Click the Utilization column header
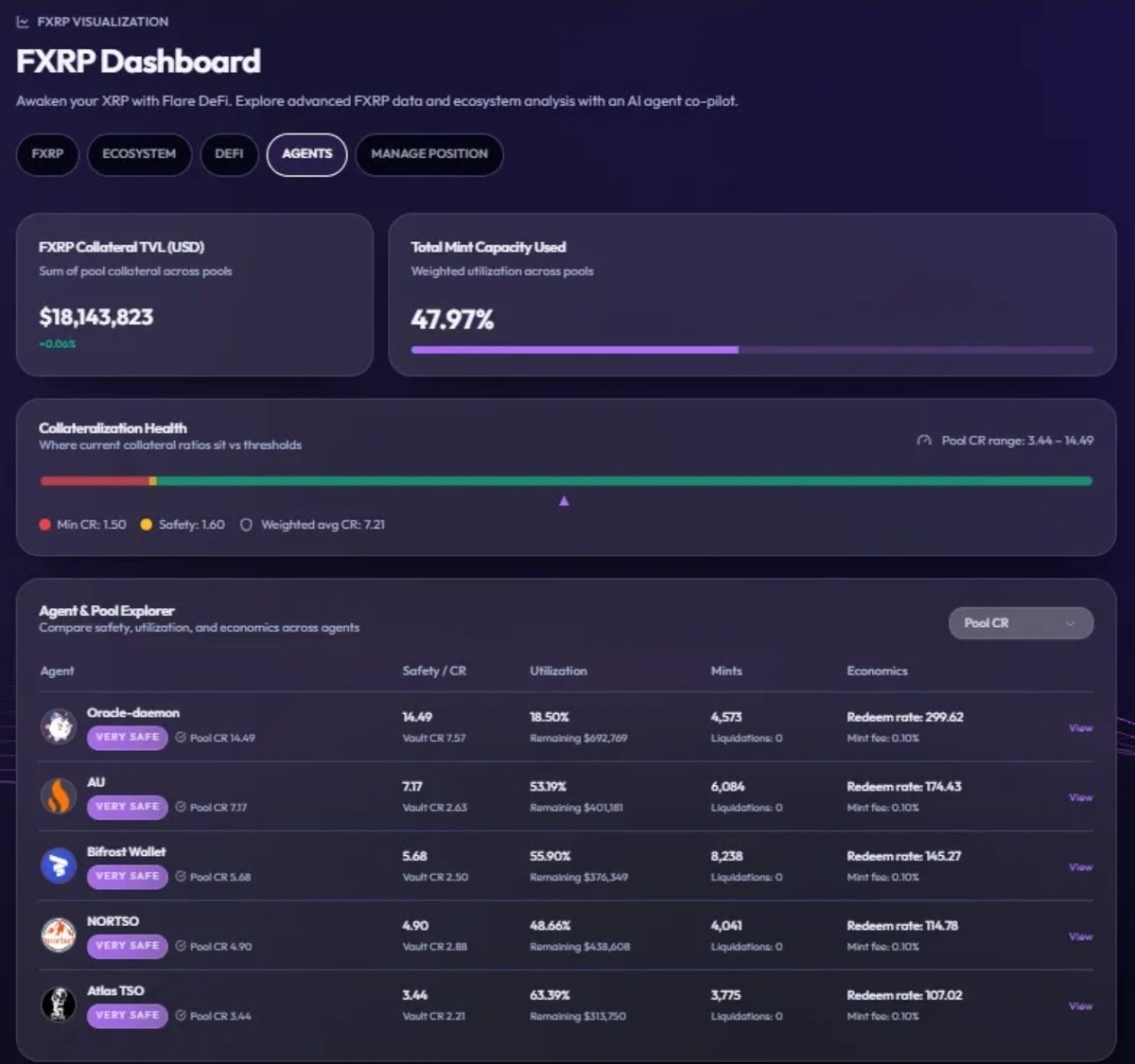 point(558,672)
